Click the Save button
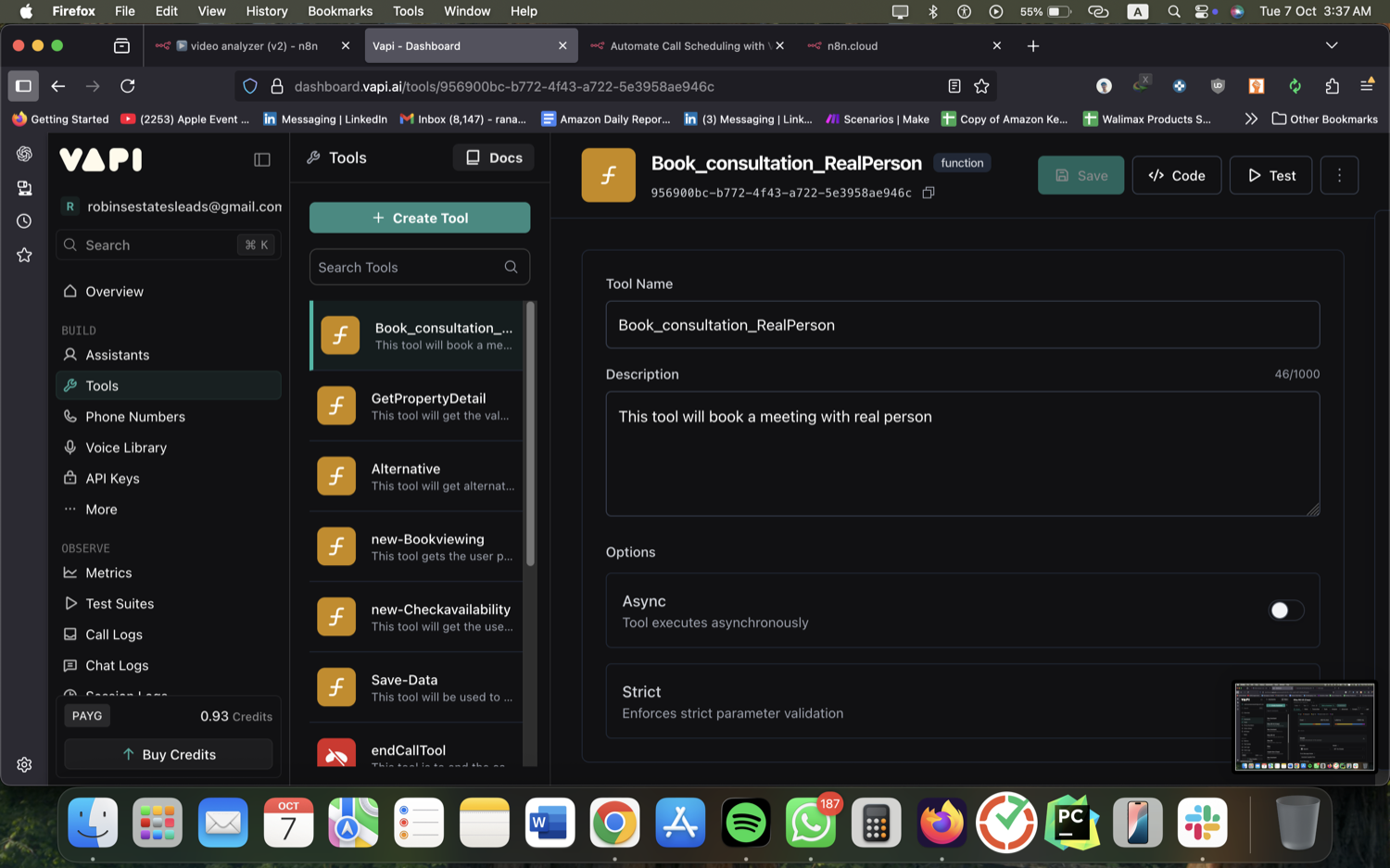Image resolution: width=1390 pixels, height=868 pixels. pyautogui.click(x=1080, y=175)
